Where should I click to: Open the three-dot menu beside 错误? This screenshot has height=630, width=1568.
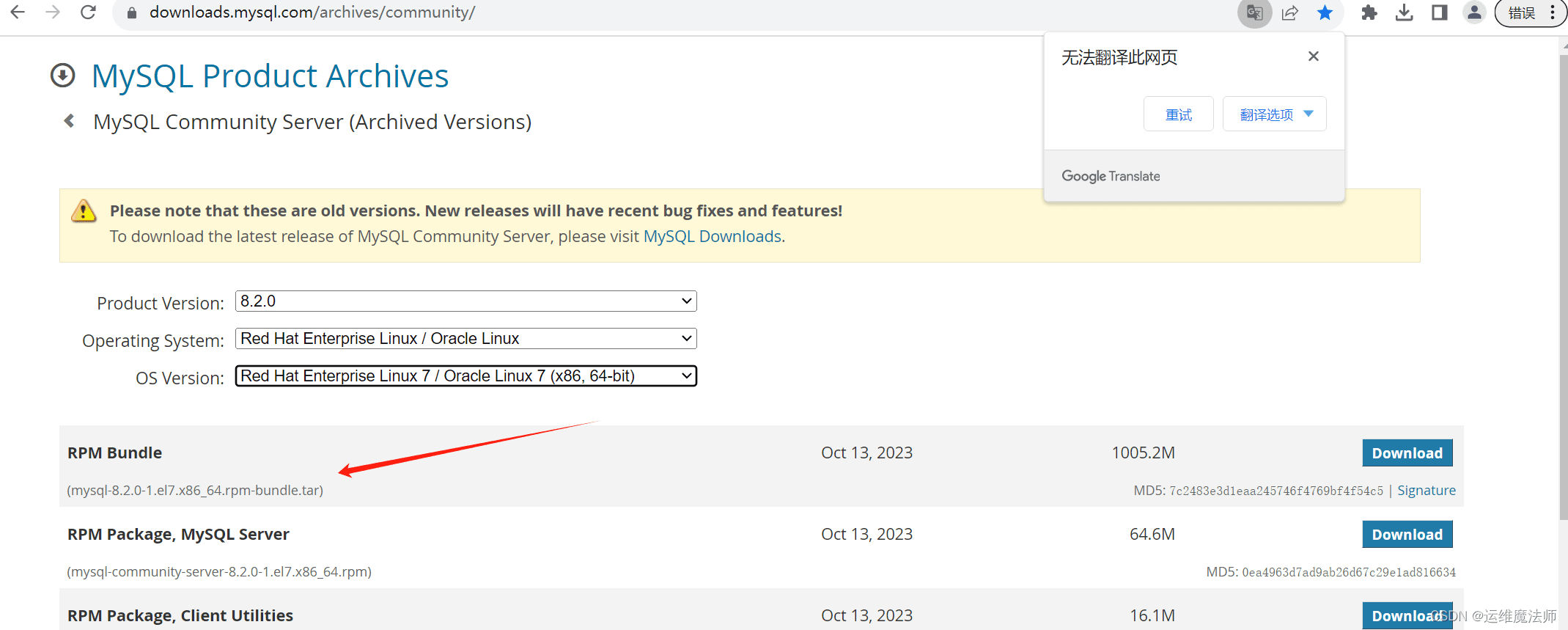point(1553,13)
